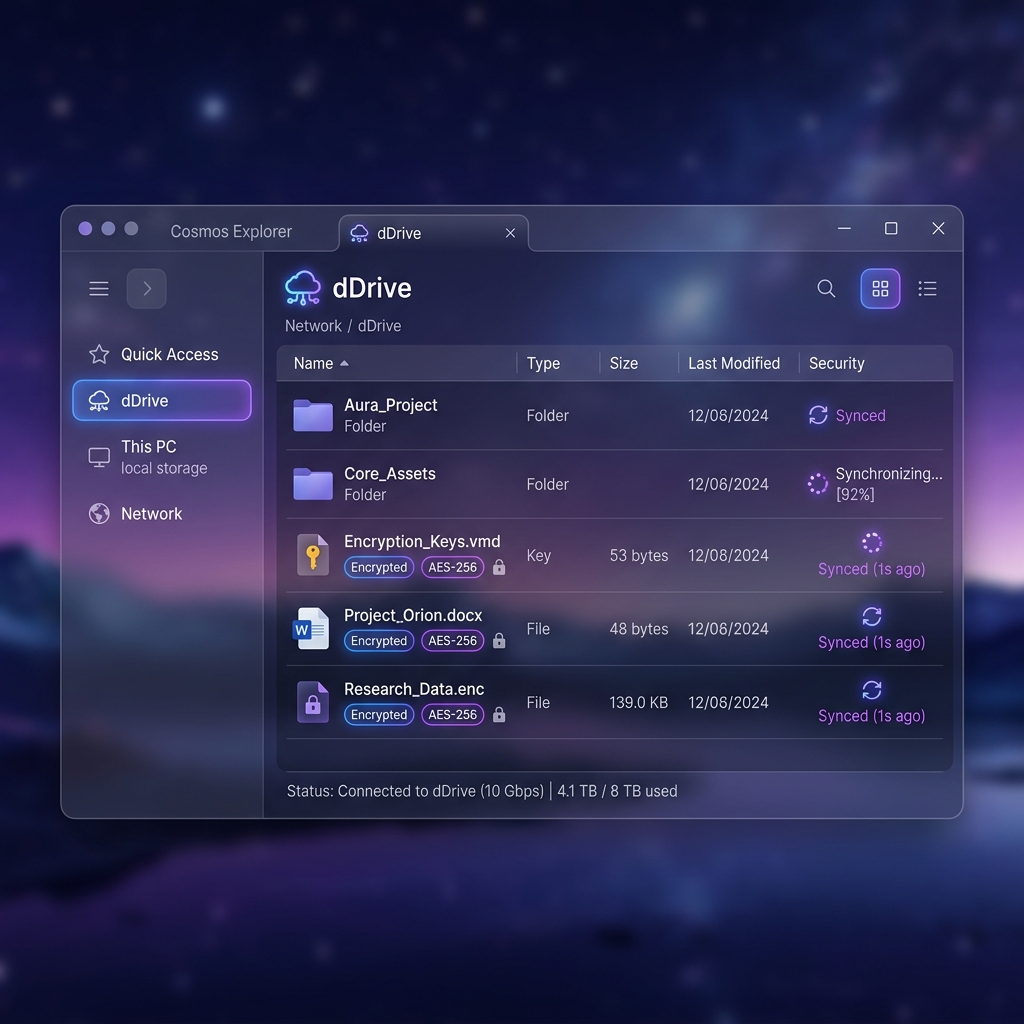The image size is (1024, 1024).
Task: Click the AES-256 badge on Research_Data.enc
Action: click(453, 715)
